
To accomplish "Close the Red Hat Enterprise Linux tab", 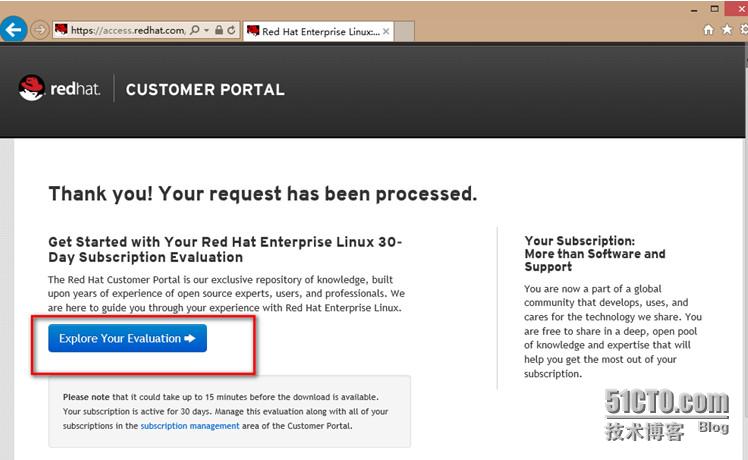I will (x=386, y=31).
